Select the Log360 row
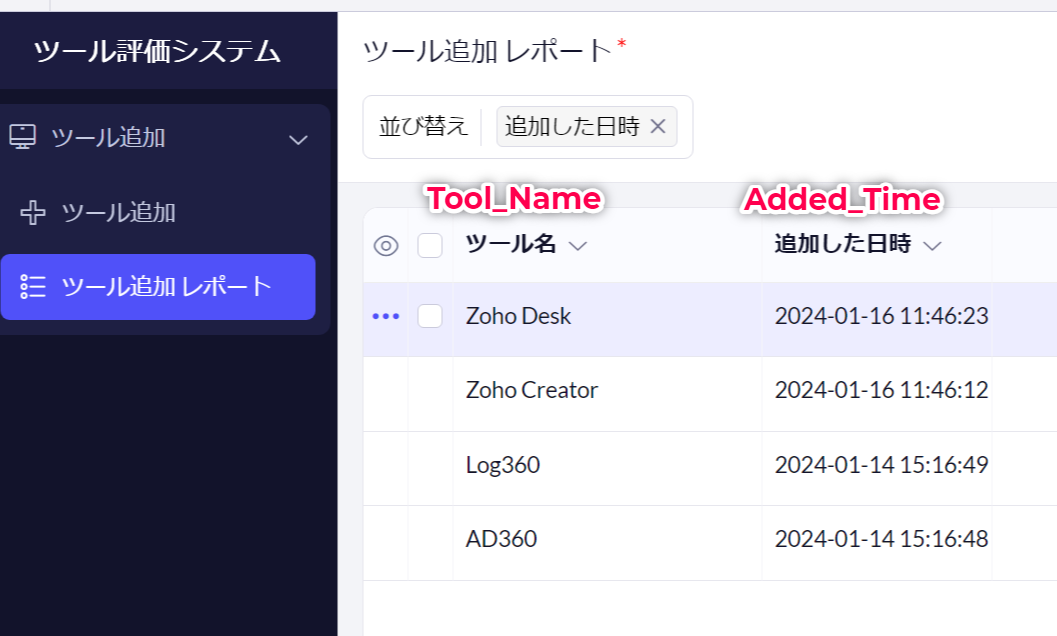 (503, 465)
